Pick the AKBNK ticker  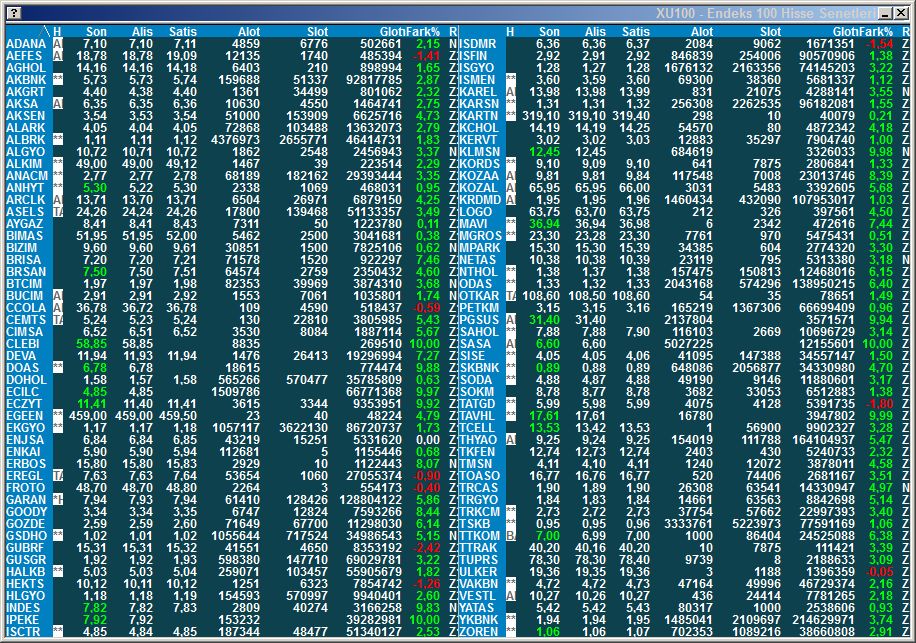pyautogui.click(x=26, y=80)
